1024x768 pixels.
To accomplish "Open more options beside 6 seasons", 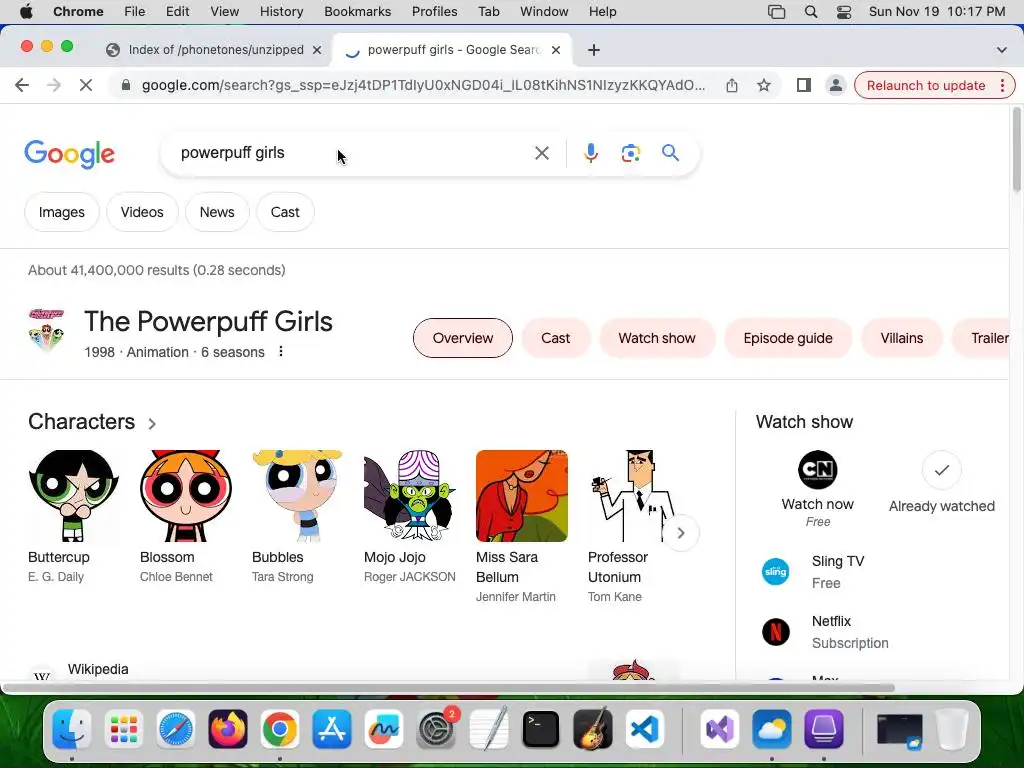I will pyautogui.click(x=281, y=351).
